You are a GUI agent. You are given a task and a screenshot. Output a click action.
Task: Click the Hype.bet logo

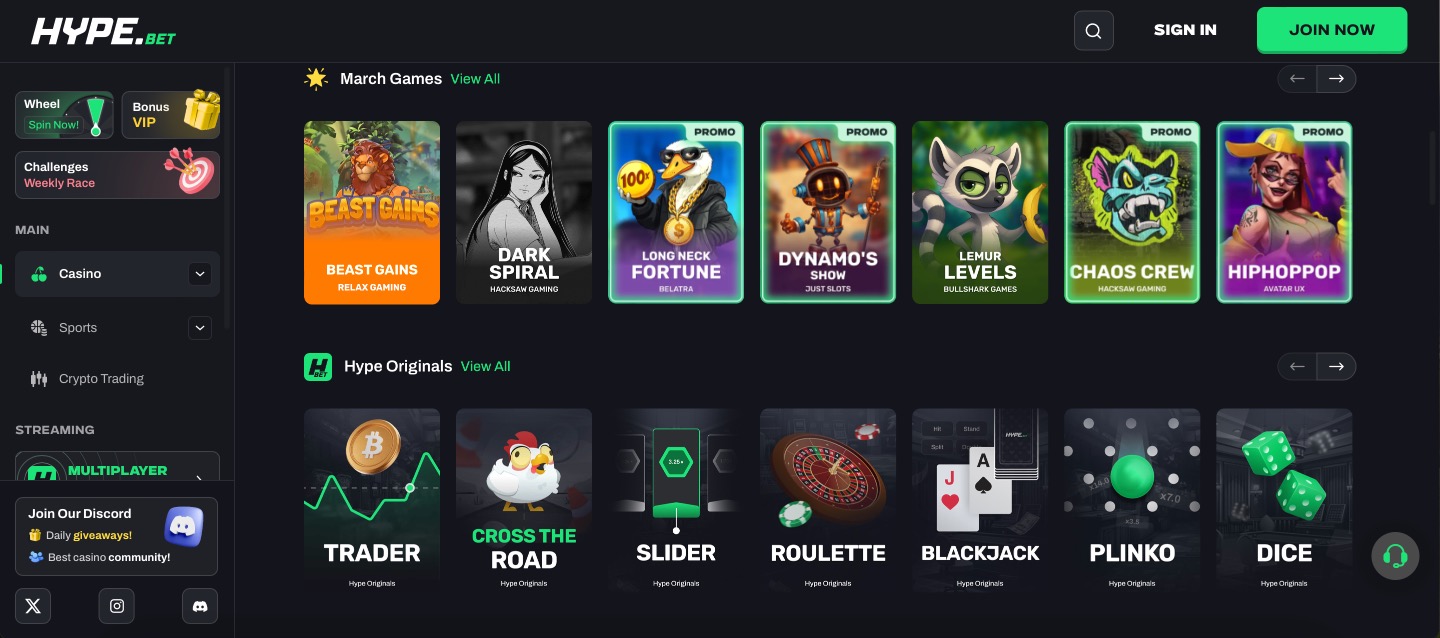coord(103,31)
